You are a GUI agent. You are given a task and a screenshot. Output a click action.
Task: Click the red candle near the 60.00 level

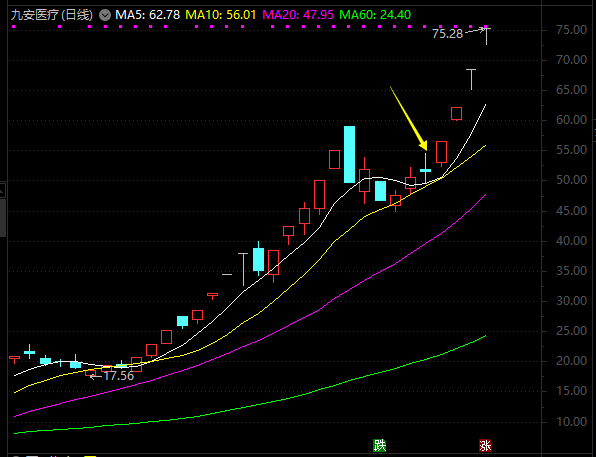point(457,114)
